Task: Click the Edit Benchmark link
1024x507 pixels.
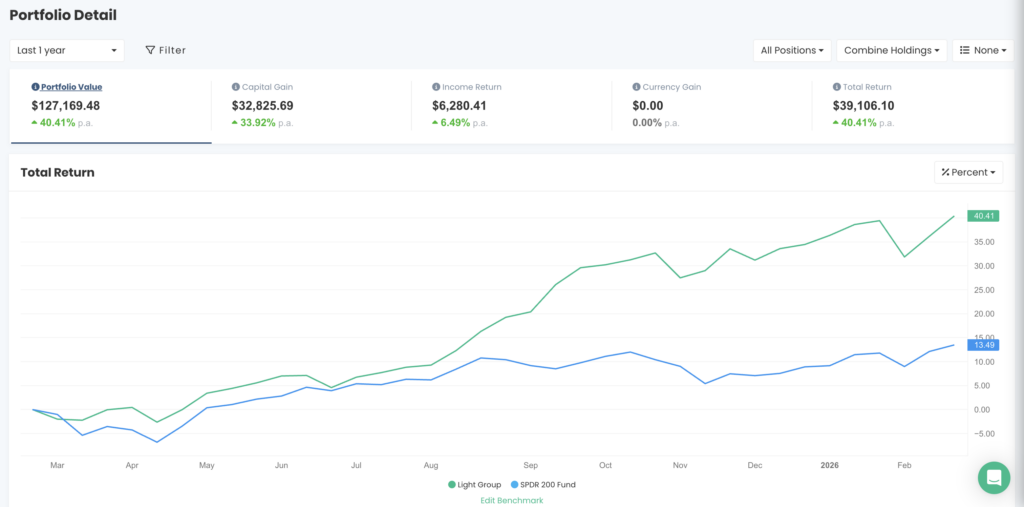Action: 511,500
